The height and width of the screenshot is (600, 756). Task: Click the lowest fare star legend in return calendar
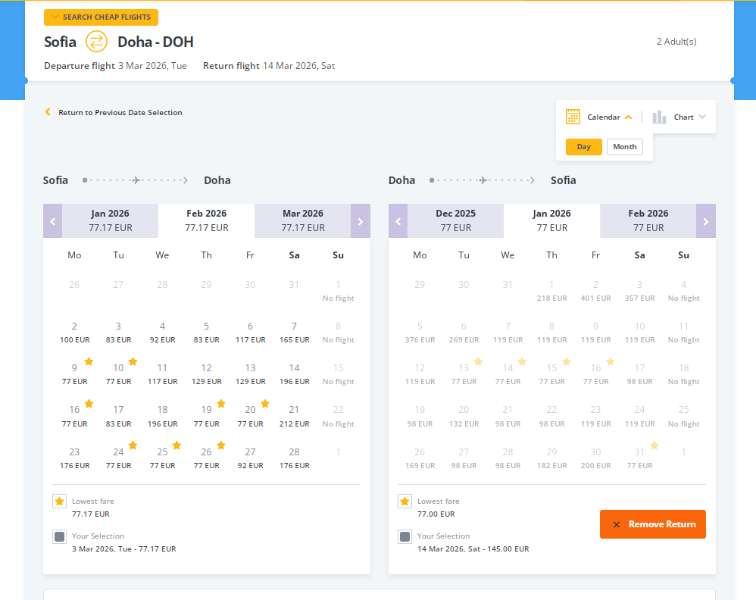pyautogui.click(x=405, y=501)
